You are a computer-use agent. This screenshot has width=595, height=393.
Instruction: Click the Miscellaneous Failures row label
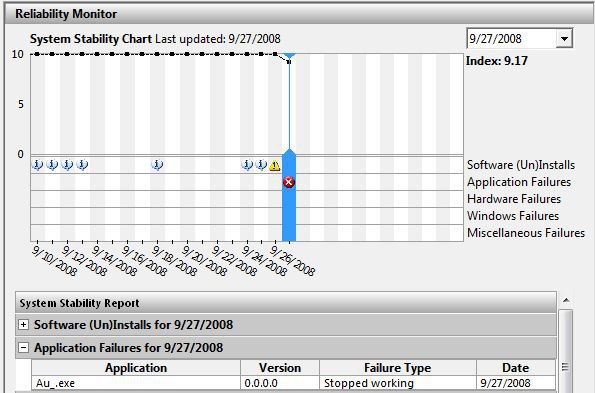(x=526, y=233)
